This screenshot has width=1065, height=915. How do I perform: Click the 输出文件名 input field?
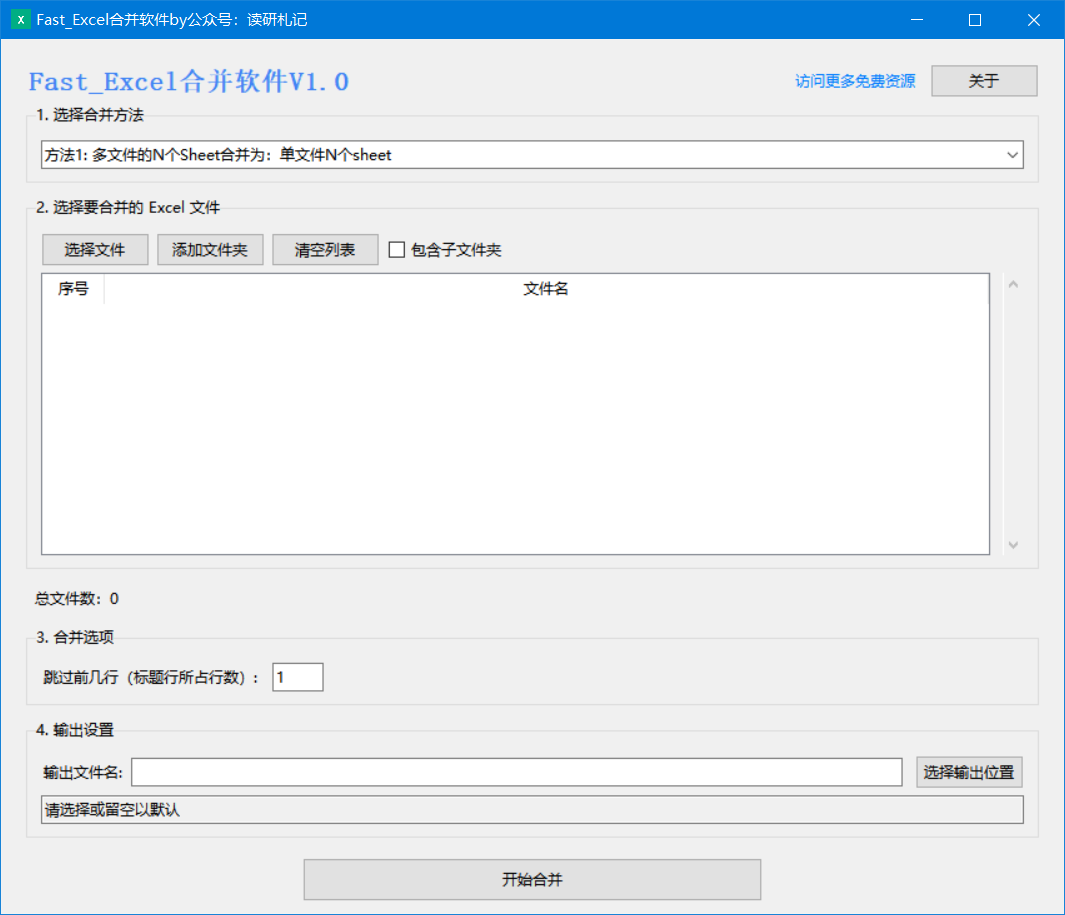point(517,772)
